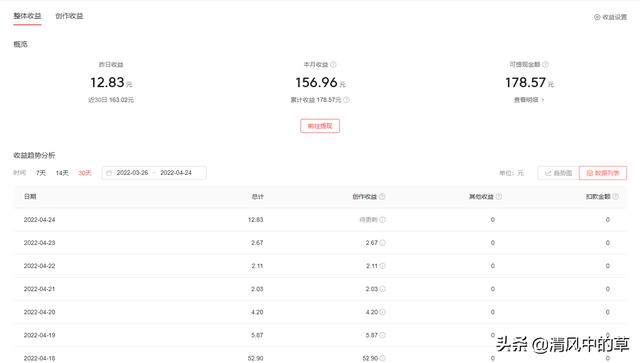Viewport: 640px width, 363px height.
Task: Click the info icon beside 待更新
Action: pos(382,220)
